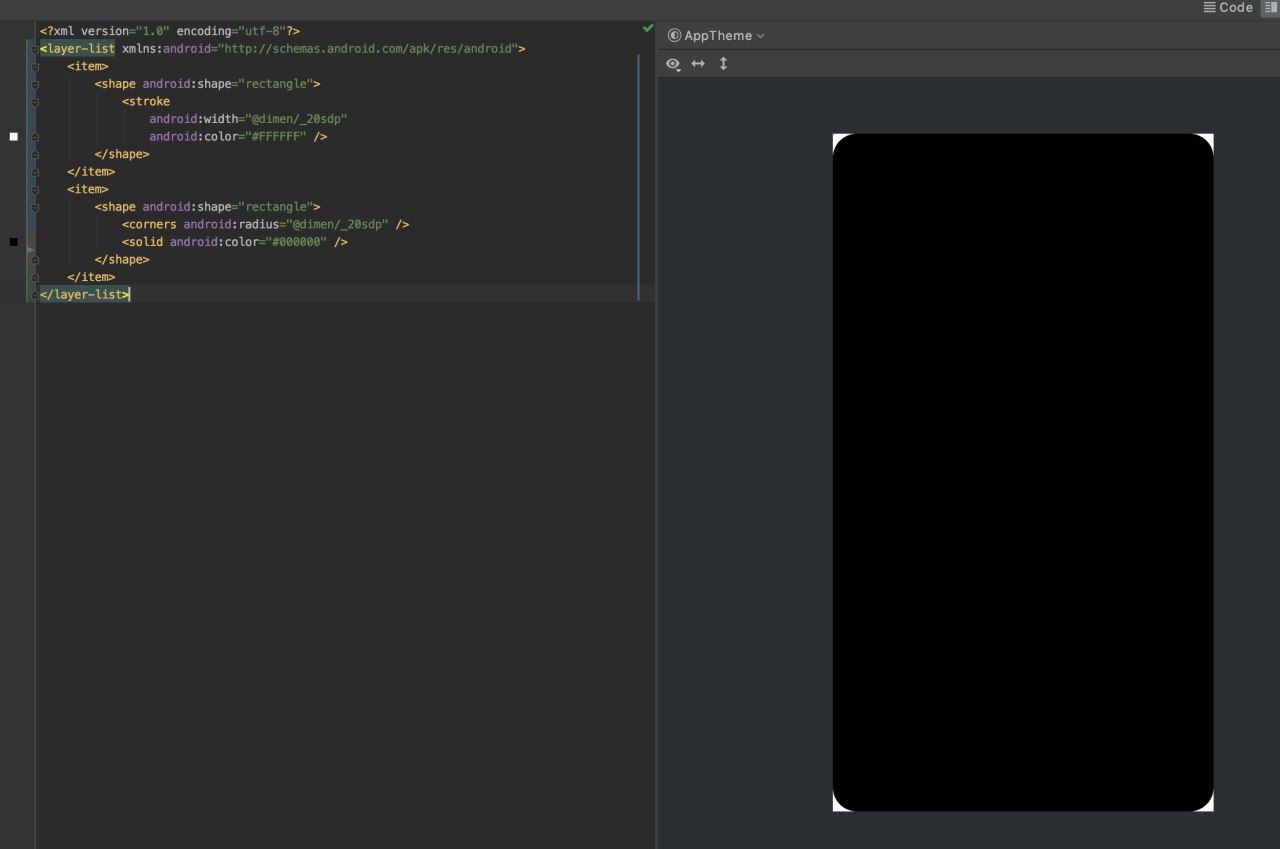Select the Split view mode icon
Image resolution: width=1280 pixels, height=849 pixels.
click(1269, 7)
